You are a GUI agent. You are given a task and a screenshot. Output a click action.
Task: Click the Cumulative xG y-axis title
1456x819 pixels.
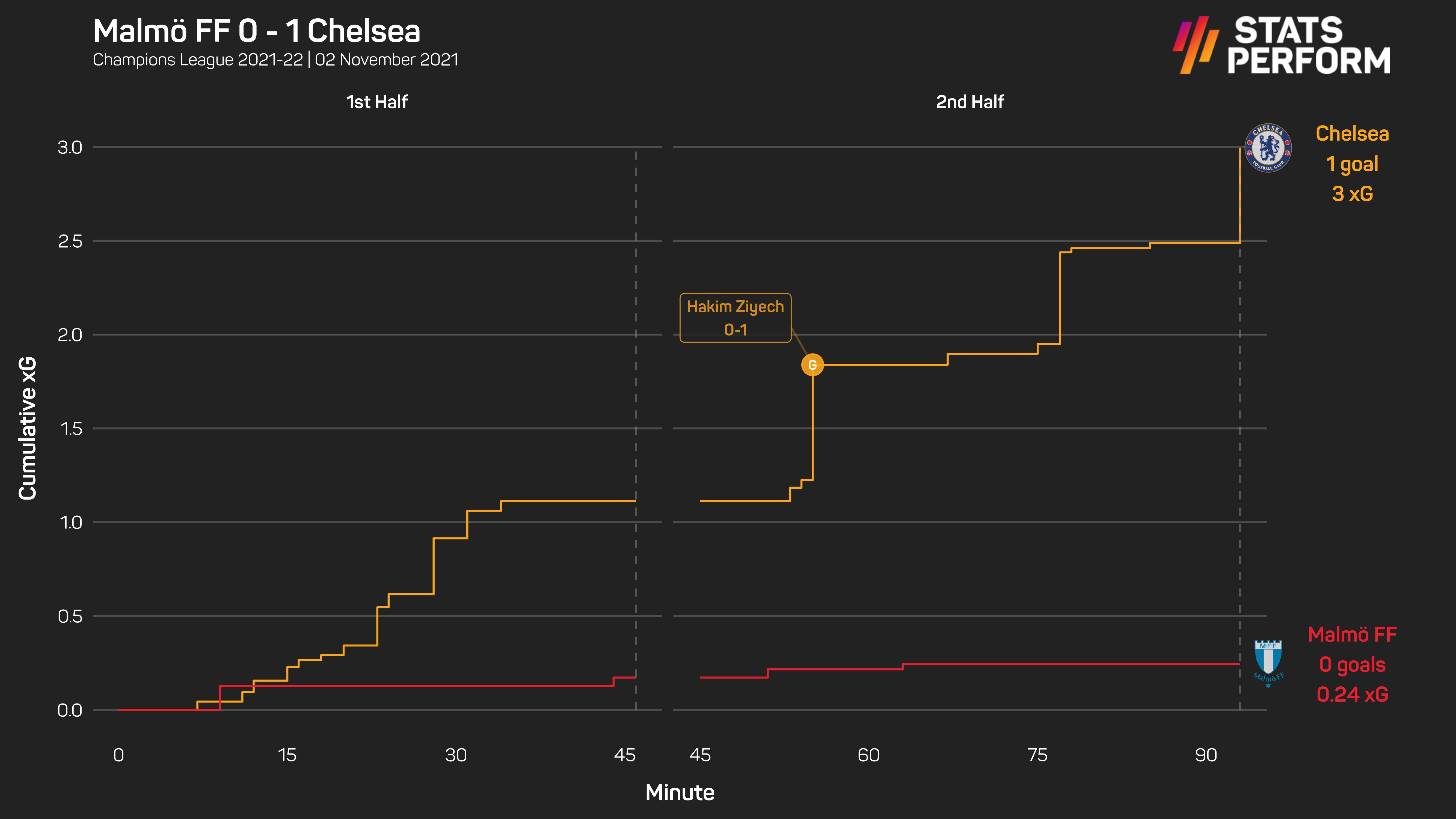[27, 428]
